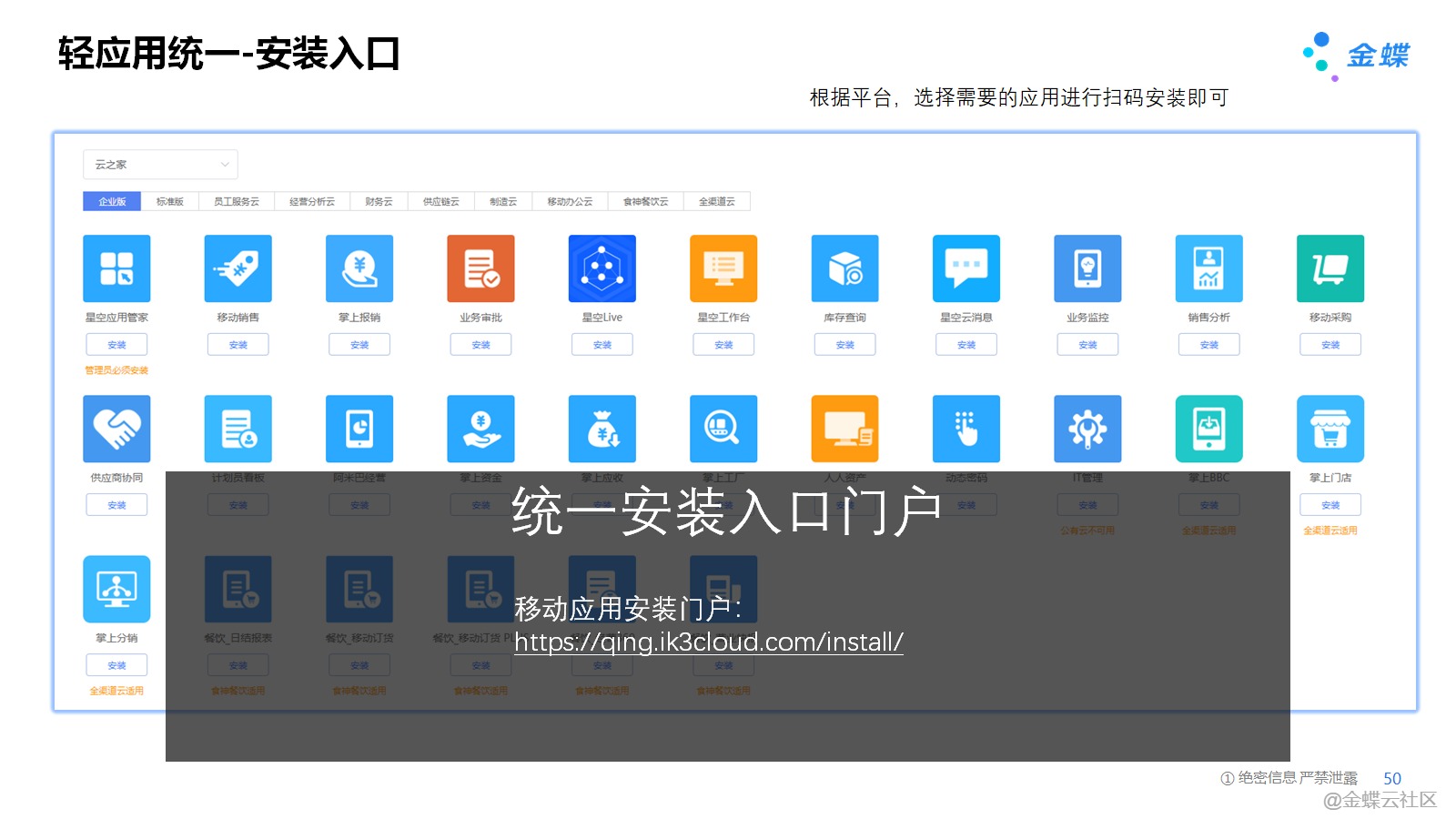
Task: Click the 金蝶 logo at top right
Action: (1357, 55)
